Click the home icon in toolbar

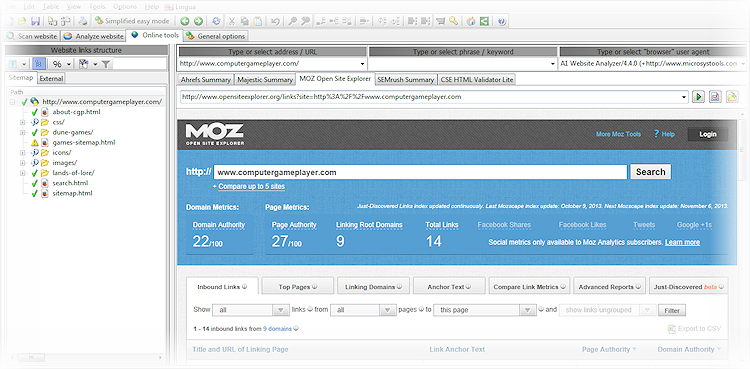[x=471, y=21]
